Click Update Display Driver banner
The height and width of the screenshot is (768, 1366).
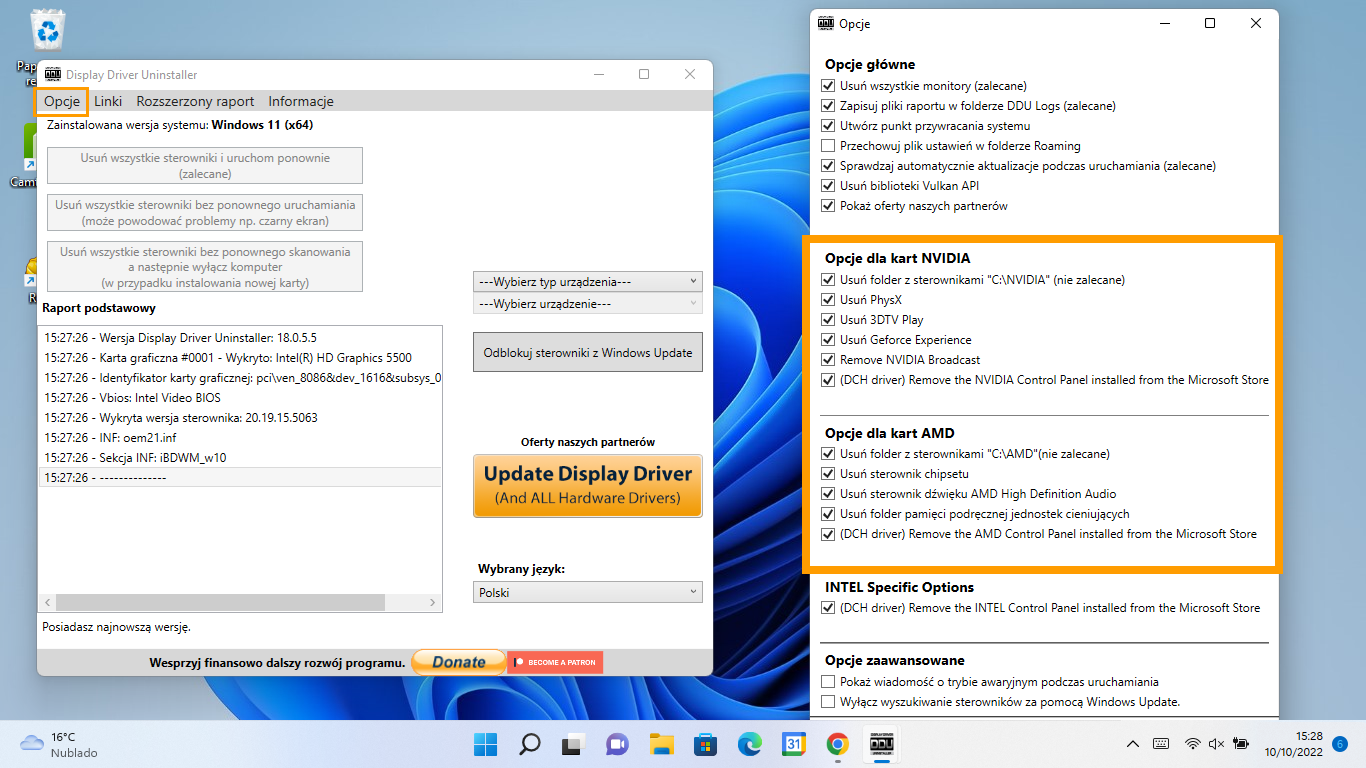point(588,486)
